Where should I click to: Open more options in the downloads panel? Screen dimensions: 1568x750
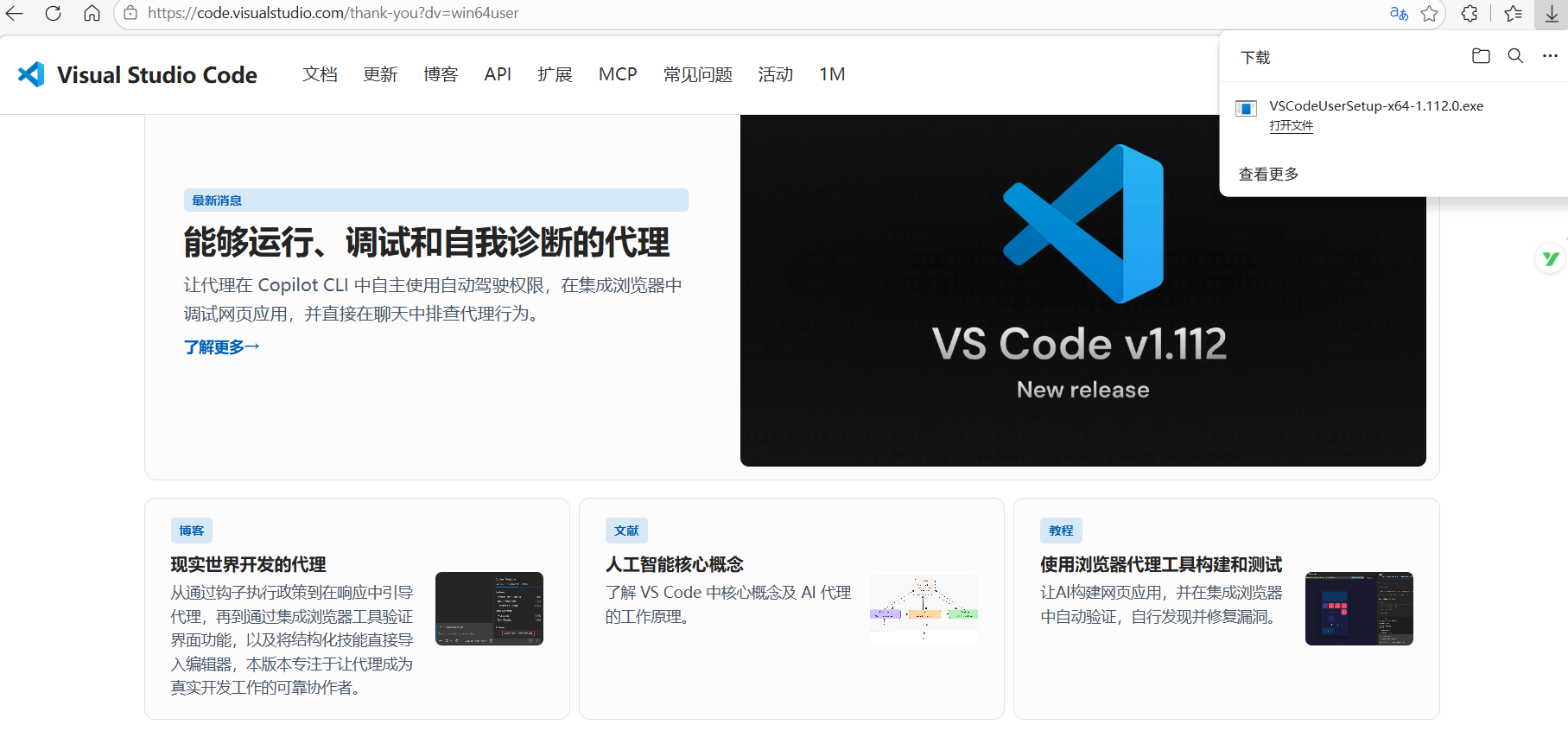tap(1550, 56)
